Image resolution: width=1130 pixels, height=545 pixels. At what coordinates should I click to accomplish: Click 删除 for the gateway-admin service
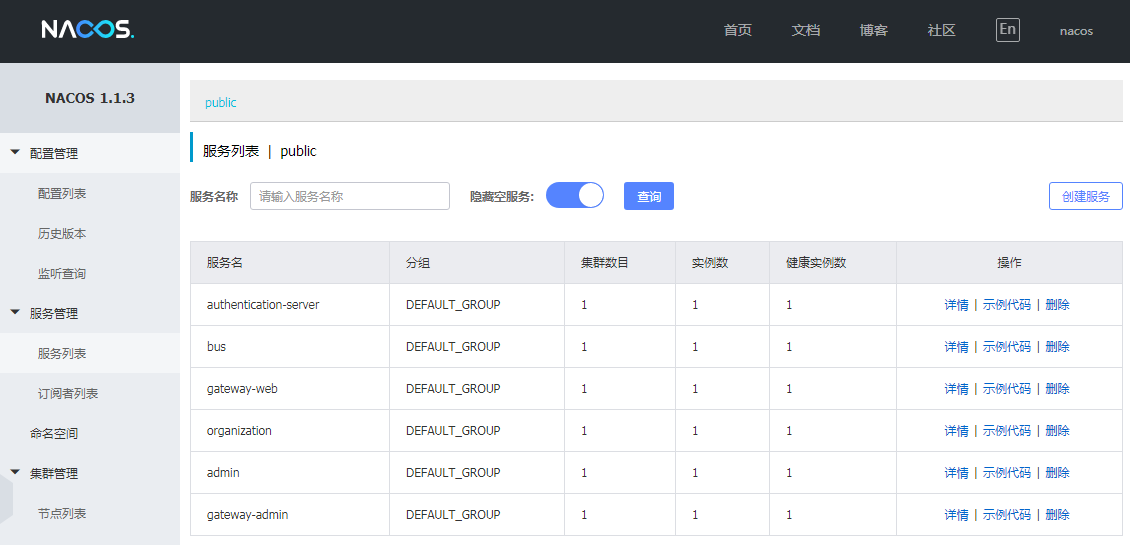(x=1057, y=515)
